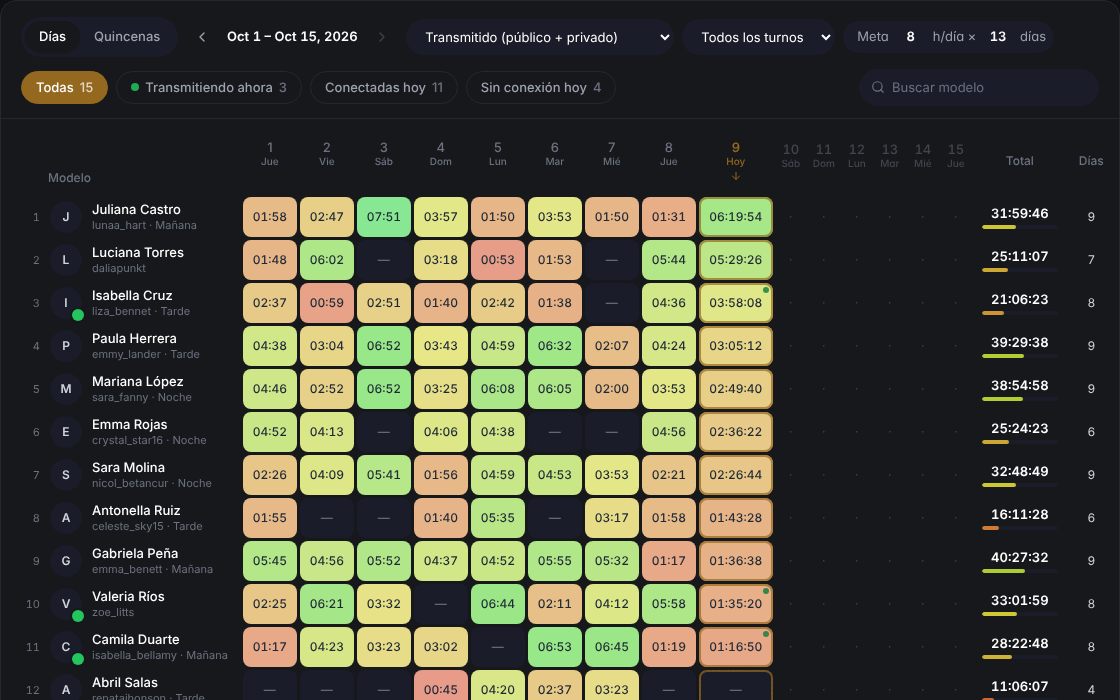
Task: Select the day 9 Hoy column header
Action: (736, 160)
